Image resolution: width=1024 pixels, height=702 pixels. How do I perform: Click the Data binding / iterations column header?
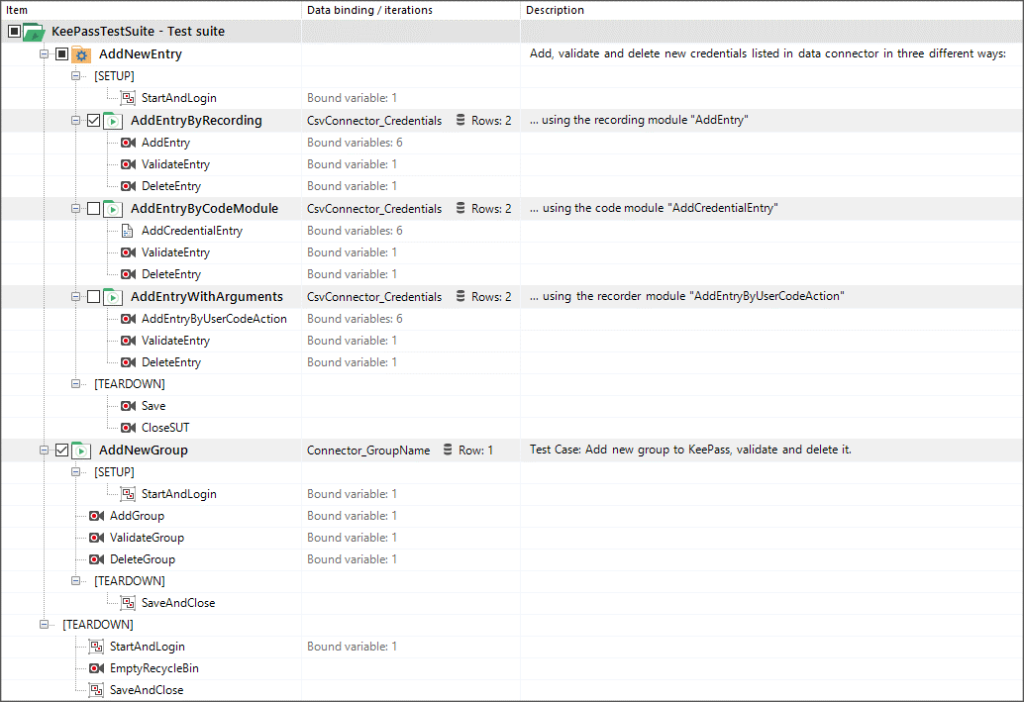pos(411,10)
